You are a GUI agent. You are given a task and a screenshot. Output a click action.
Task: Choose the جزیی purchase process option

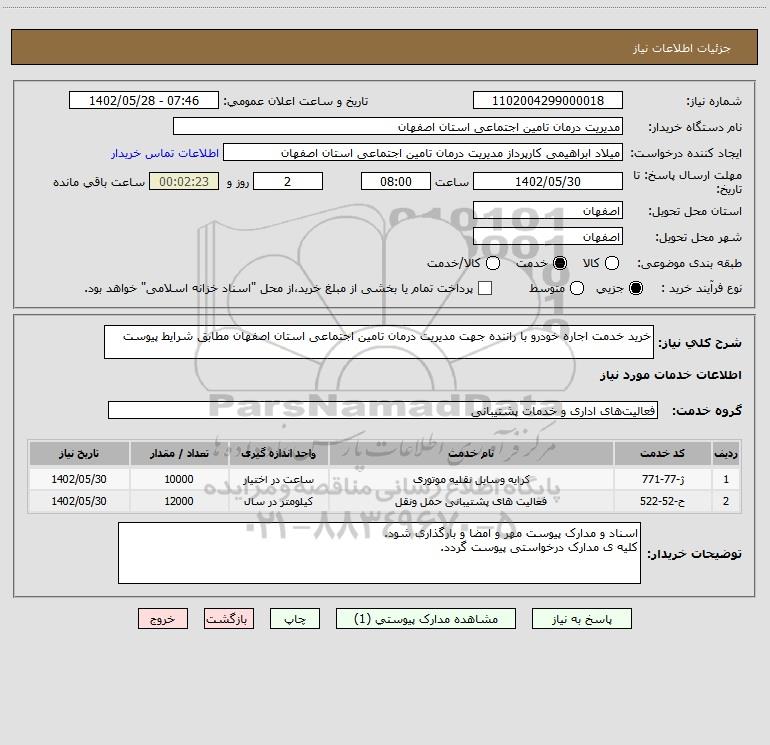(635, 288)
